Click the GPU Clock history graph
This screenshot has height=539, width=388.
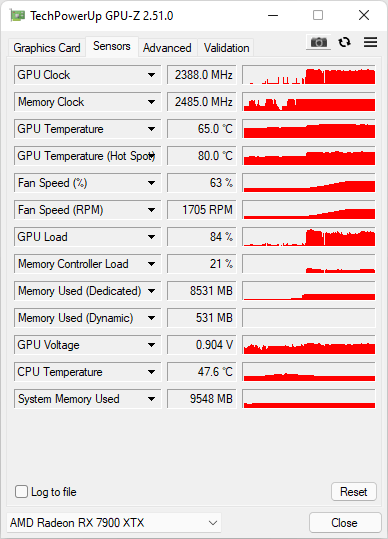point(309,75)
